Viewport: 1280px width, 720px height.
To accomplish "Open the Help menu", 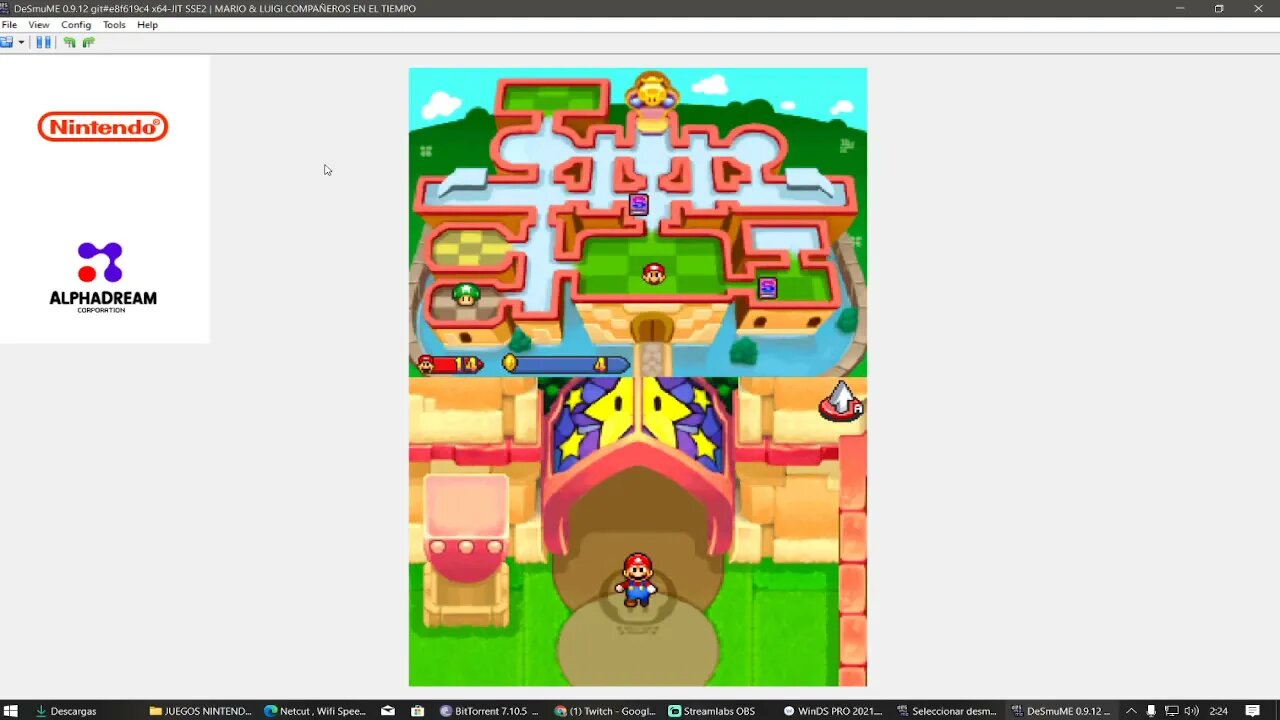I will [147, 25].
